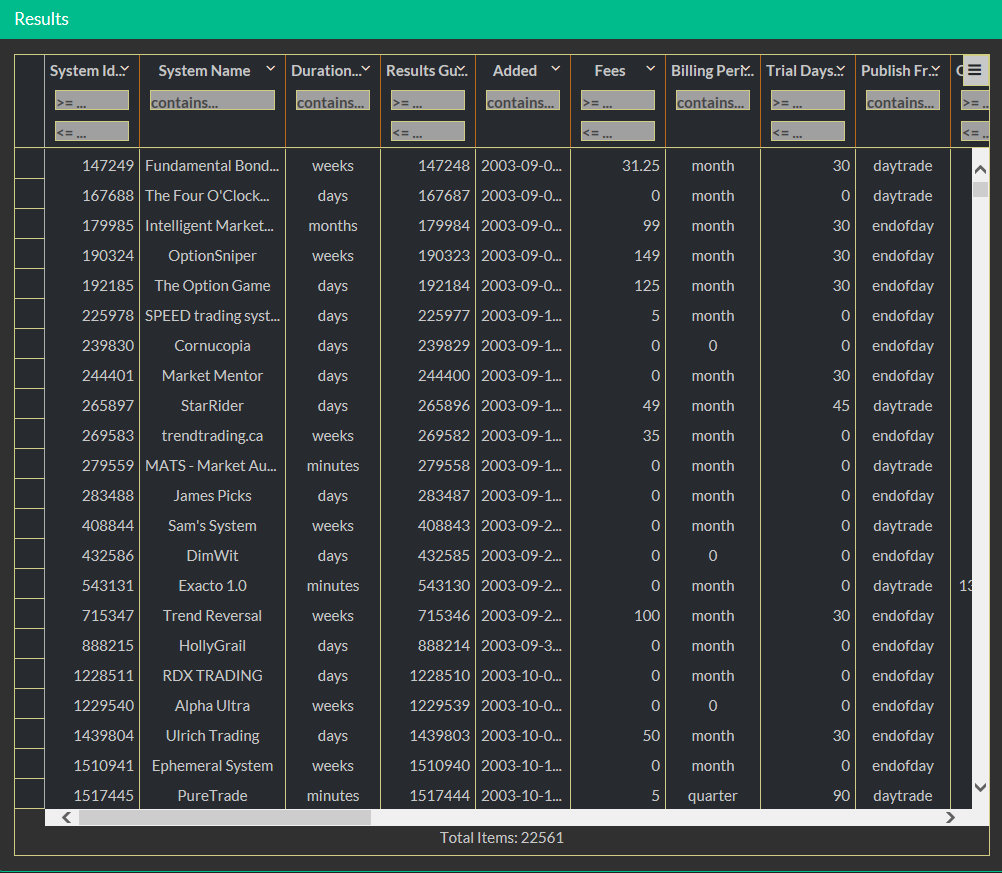Focus Results Guid maximum filter field

coord(428,132)
